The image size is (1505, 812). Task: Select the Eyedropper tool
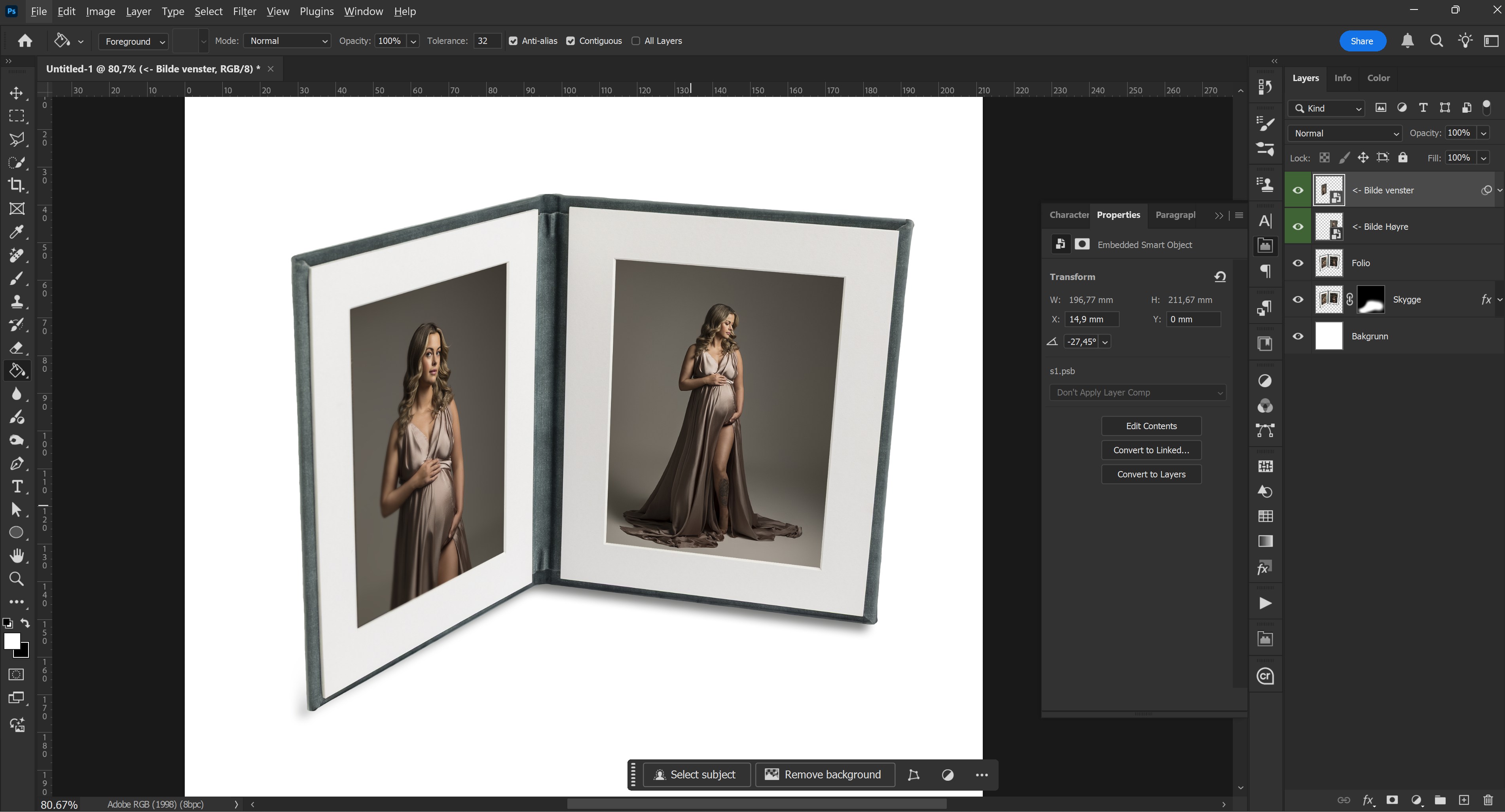coord(16,232)
